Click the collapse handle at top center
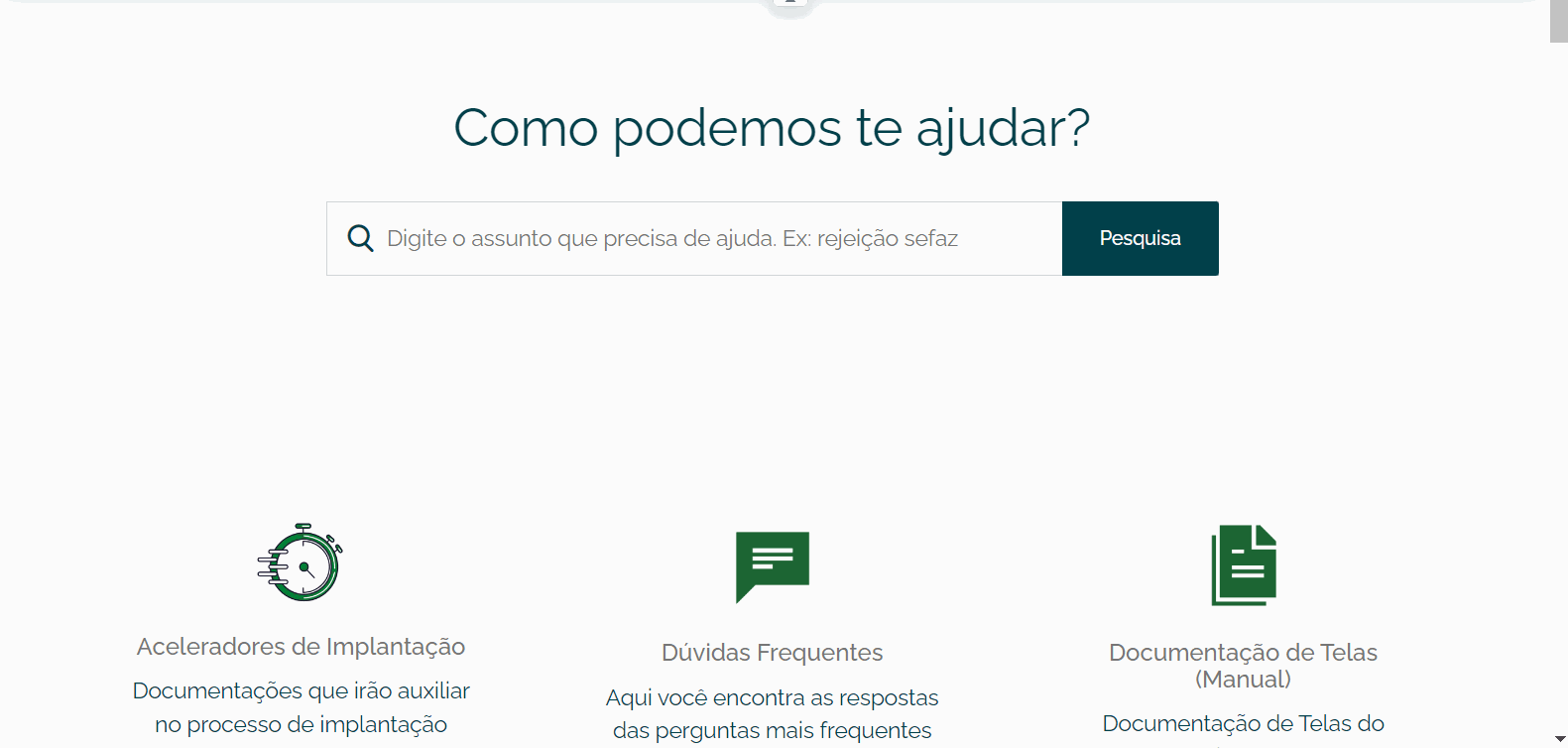 click(790, 5)
